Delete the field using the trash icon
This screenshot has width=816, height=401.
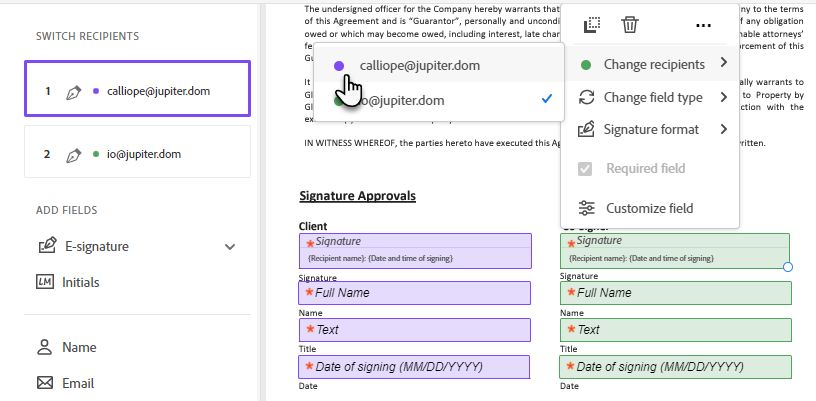point(630,24)
